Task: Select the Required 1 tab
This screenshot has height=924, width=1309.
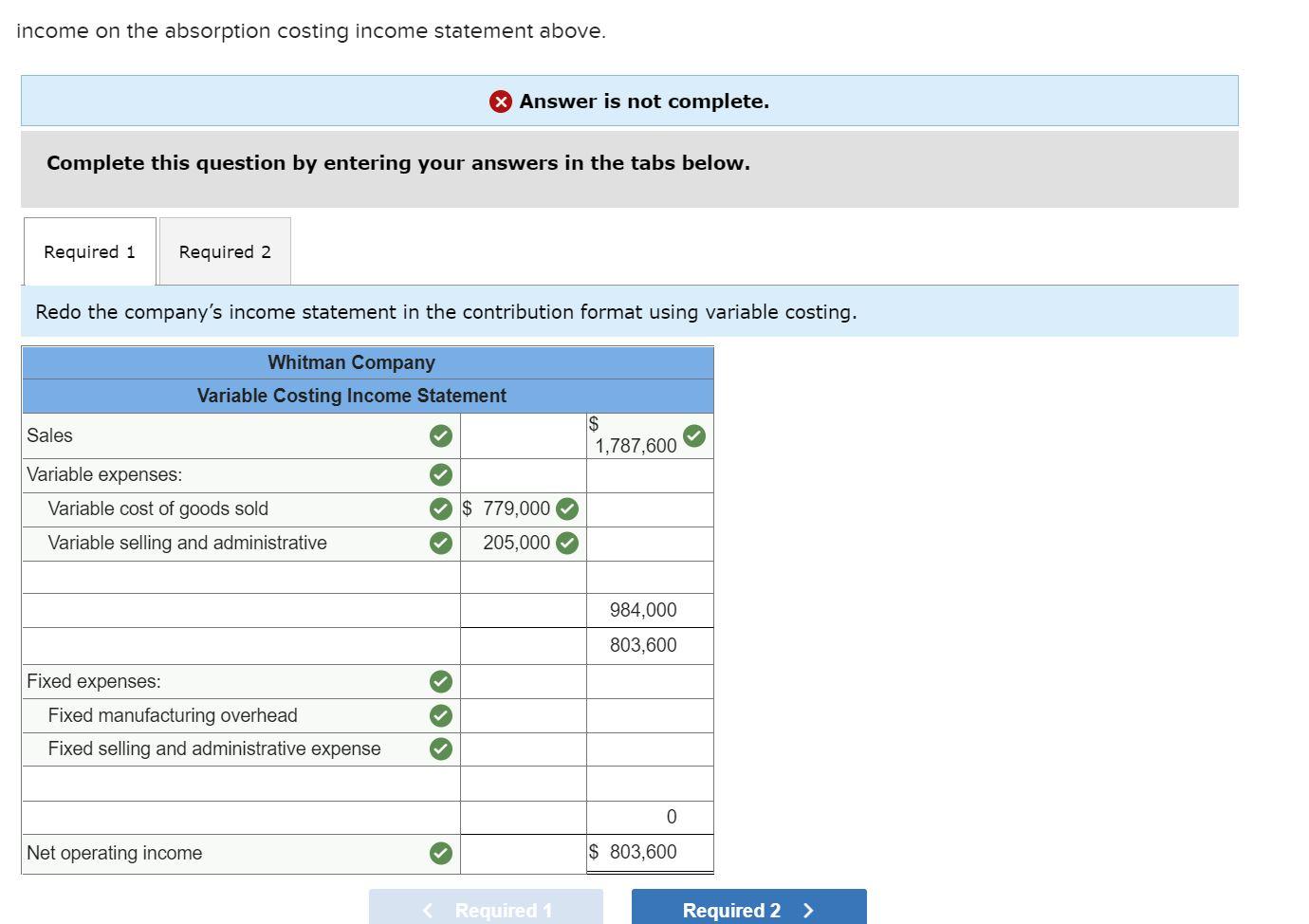Action: pyautogui.click(x=88, y=251)
